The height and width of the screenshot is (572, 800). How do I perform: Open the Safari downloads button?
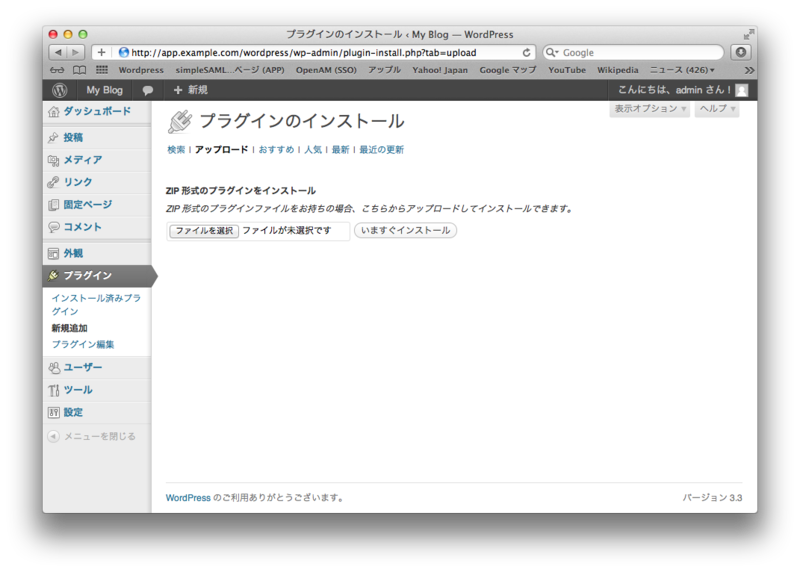pyautogui.click(x=741, y=52)
